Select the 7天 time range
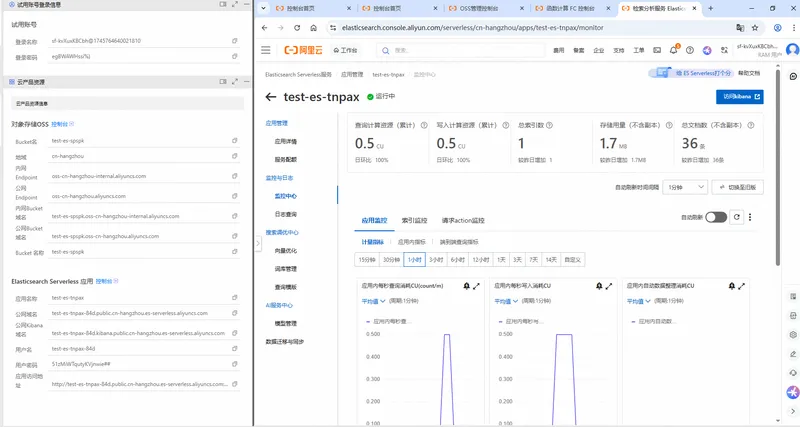Screen dimensions: 800x427 (x=534, y=260)
